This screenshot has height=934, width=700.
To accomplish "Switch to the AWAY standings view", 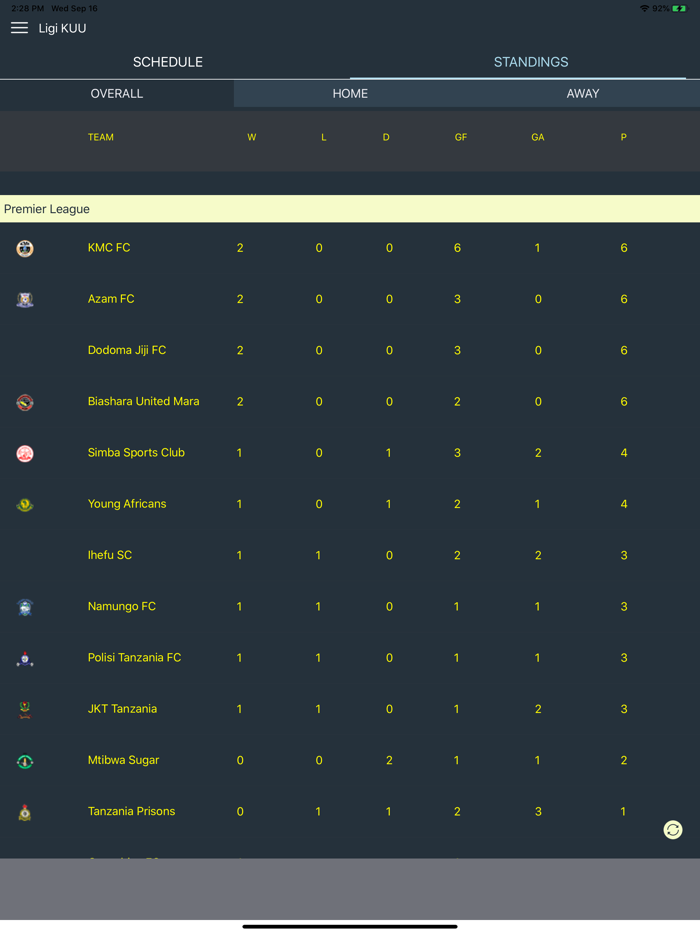I will [583, 93].
